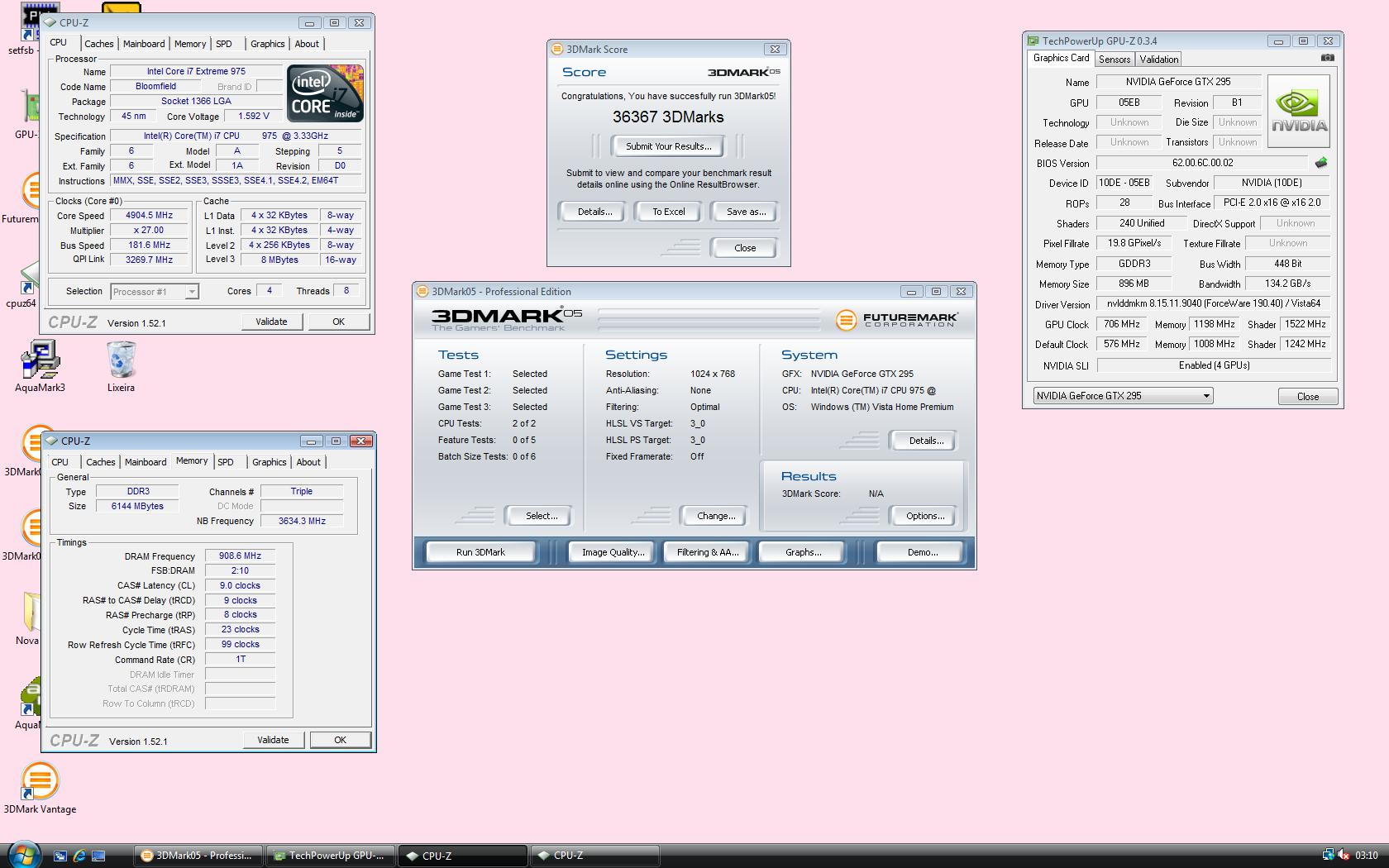1389x868 pixels.
Task: Switch to Mainboard tab in top CPU-Z
Action: pos(144,44)
